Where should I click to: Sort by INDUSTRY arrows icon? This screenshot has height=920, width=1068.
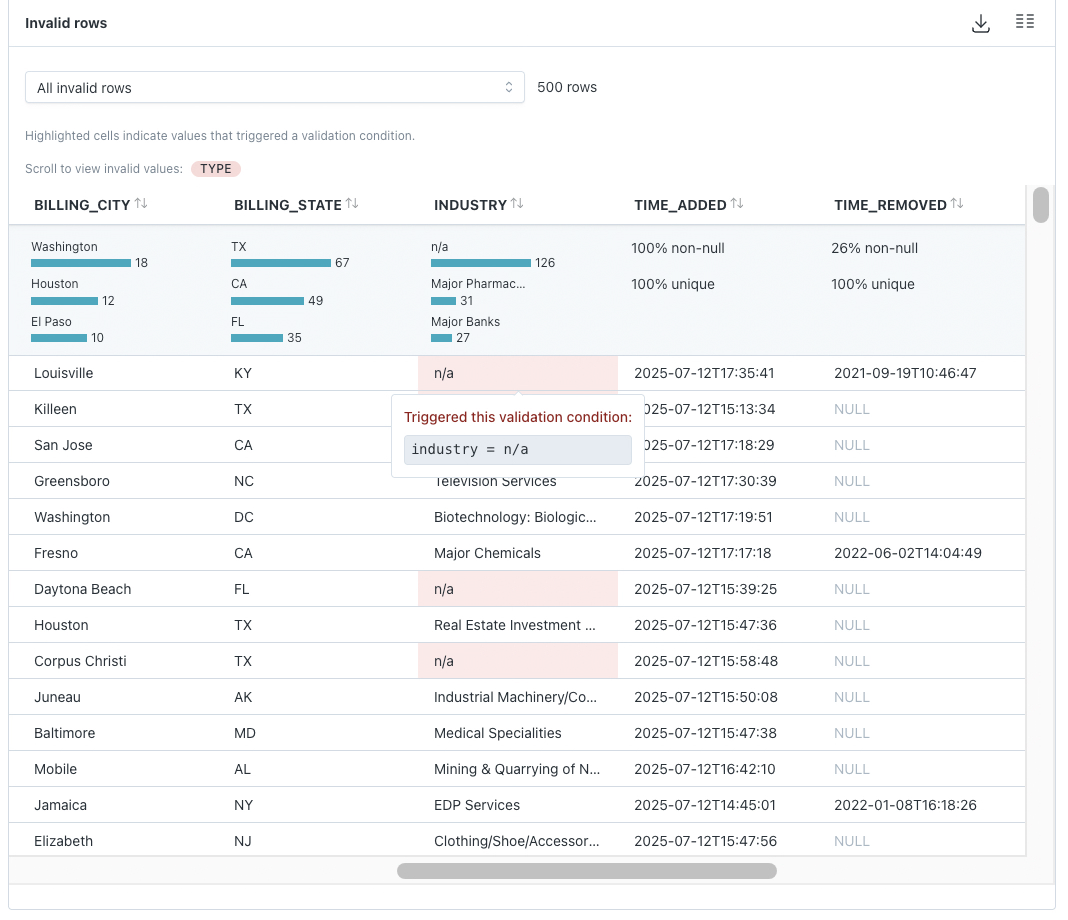517,204
